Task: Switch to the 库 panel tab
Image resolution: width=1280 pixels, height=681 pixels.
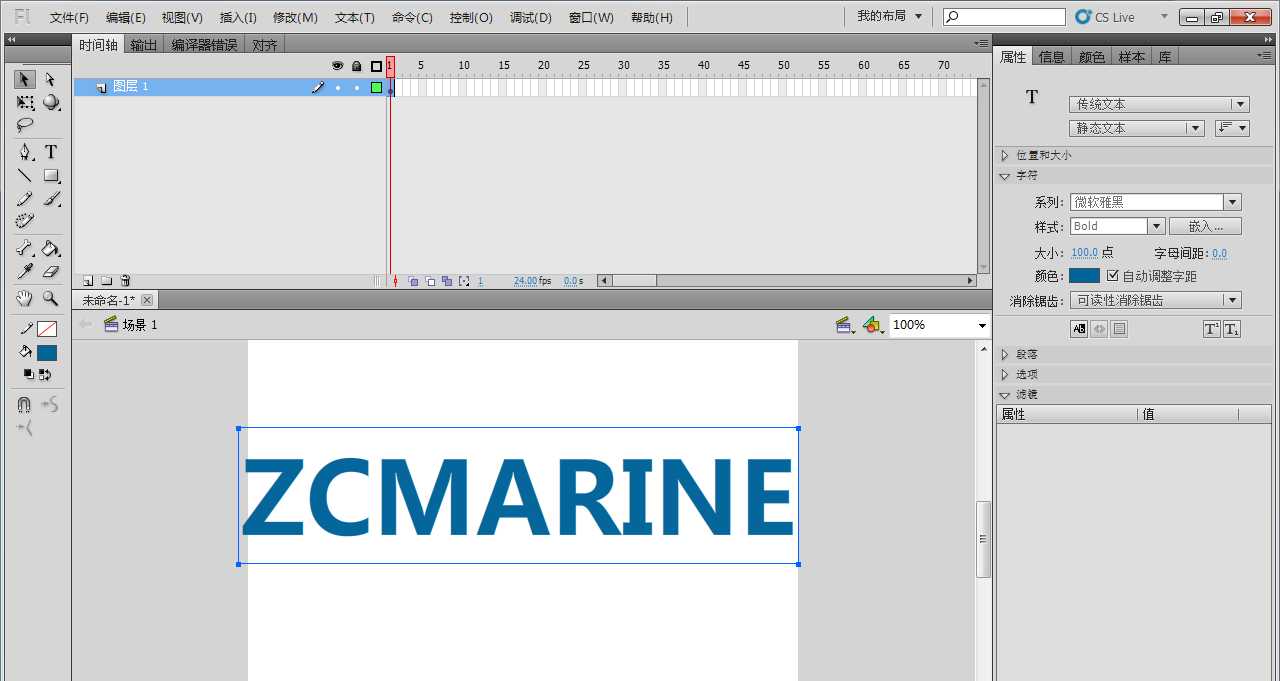Action: pos(1165,57)
